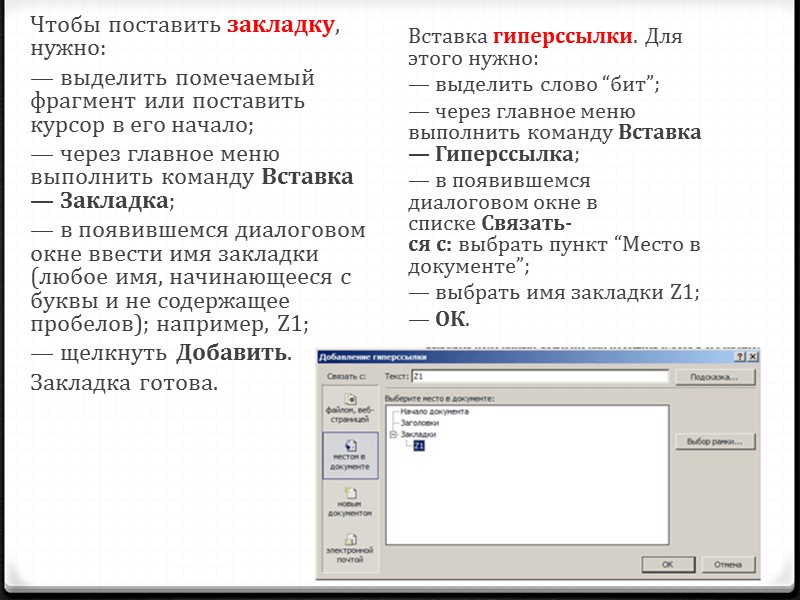The height and width of the screenshot is (600, 800).
Task: Click the 'Выберите место в документе:' label
Action: pos(439,398)
